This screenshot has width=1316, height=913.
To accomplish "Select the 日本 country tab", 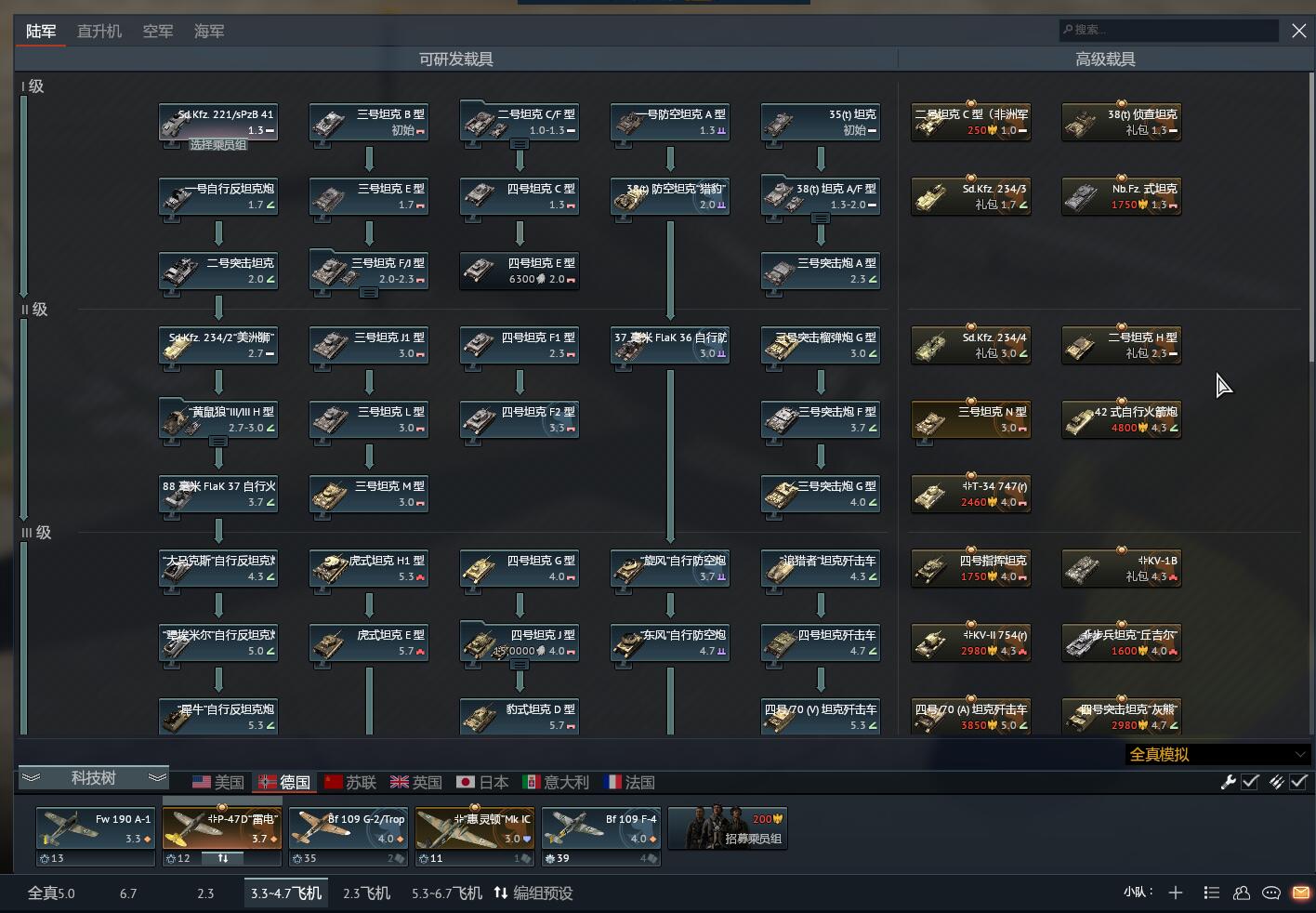I will click(482, 782).
